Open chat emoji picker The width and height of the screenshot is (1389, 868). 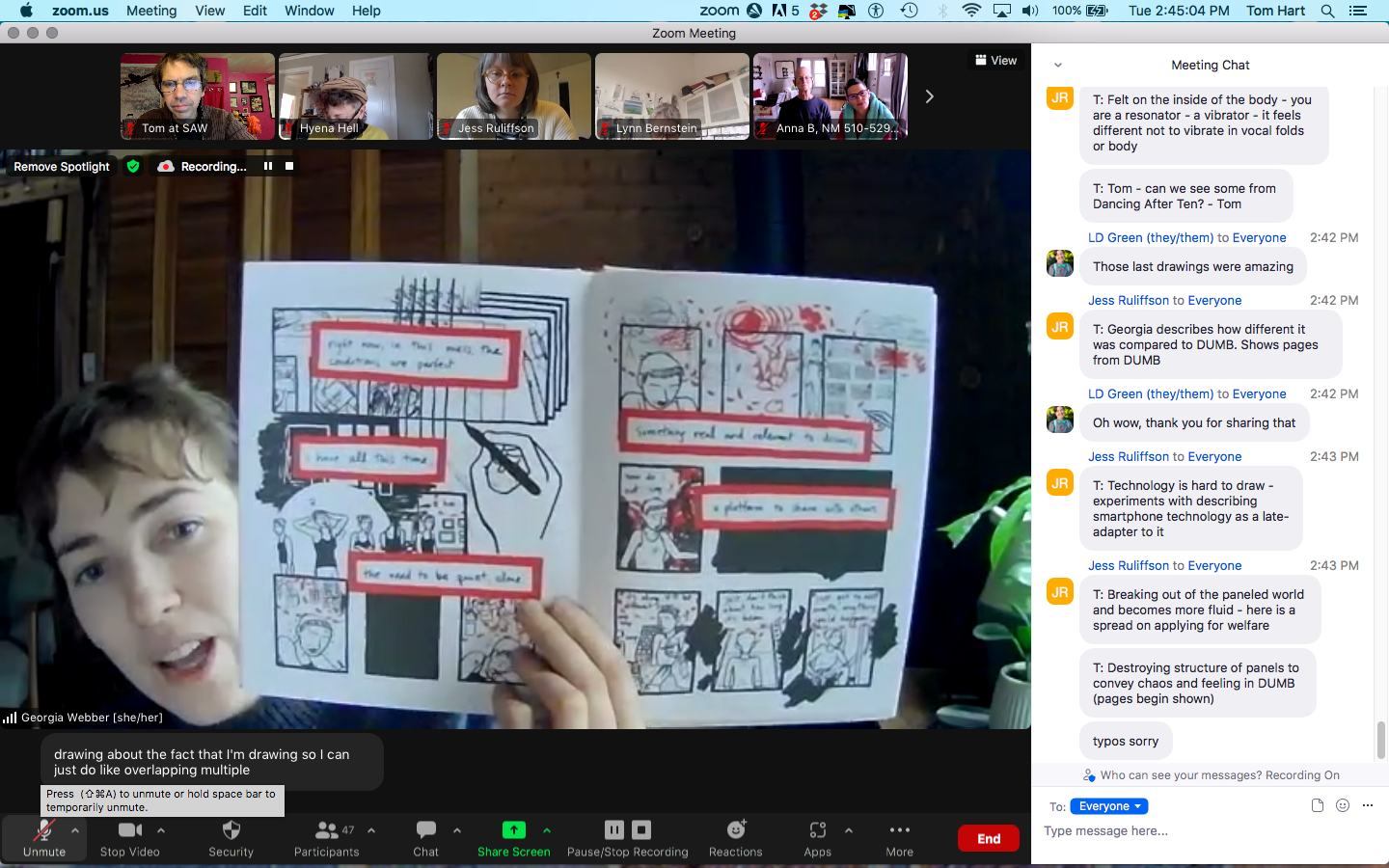click(1343, 805)
